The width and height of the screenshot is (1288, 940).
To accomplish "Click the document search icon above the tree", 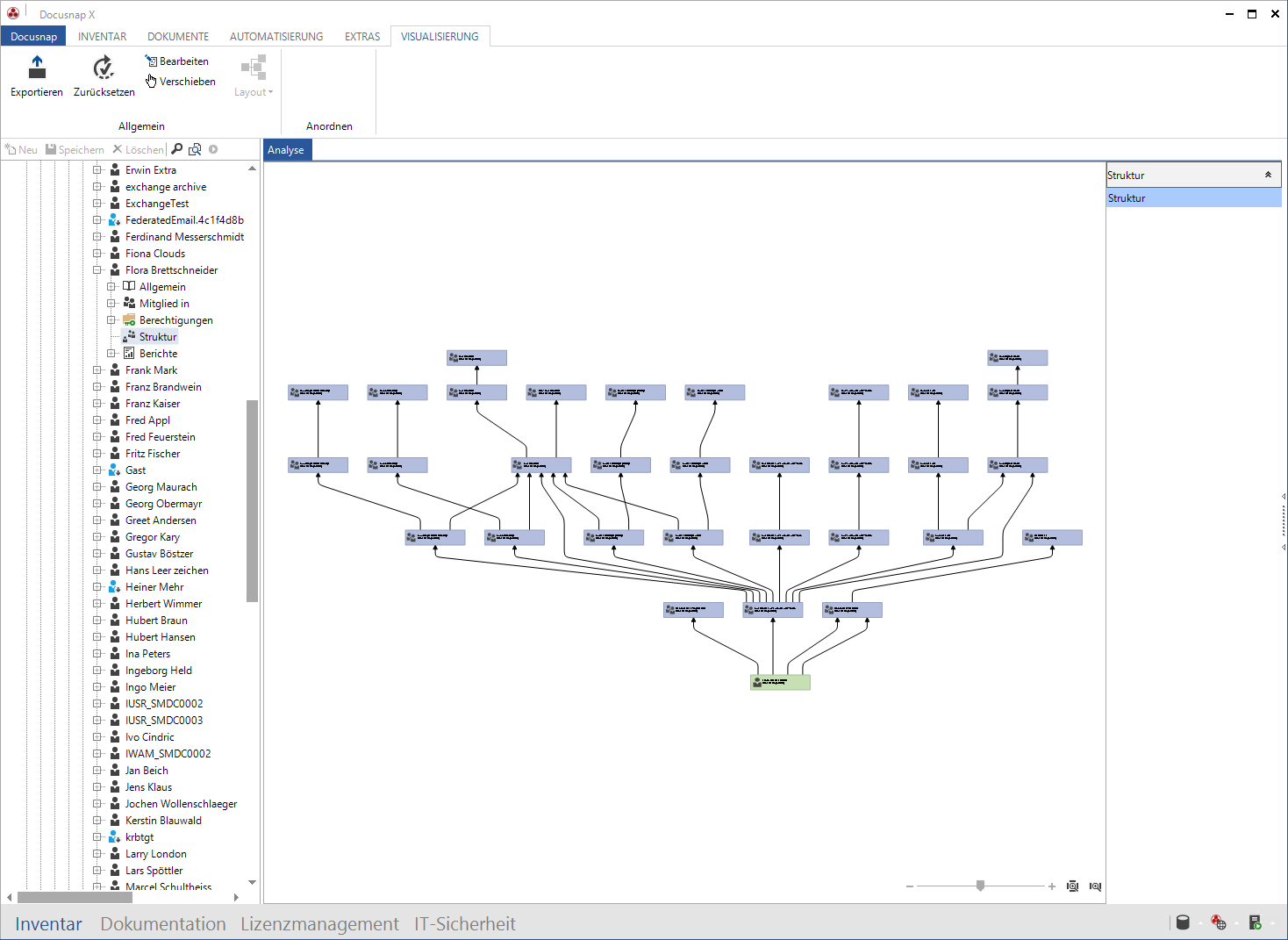I will click(x=195, y=149).
